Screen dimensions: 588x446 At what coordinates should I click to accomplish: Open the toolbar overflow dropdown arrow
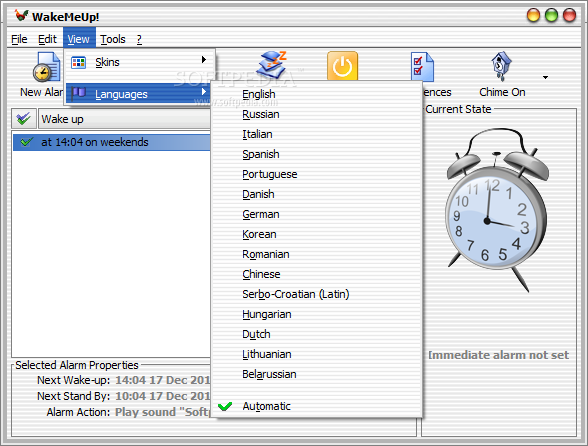(545, 77)
